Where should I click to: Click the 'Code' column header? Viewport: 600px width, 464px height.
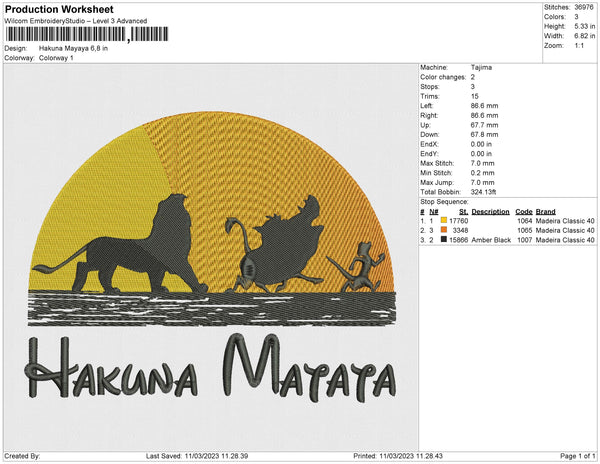[x=524, y=212]
